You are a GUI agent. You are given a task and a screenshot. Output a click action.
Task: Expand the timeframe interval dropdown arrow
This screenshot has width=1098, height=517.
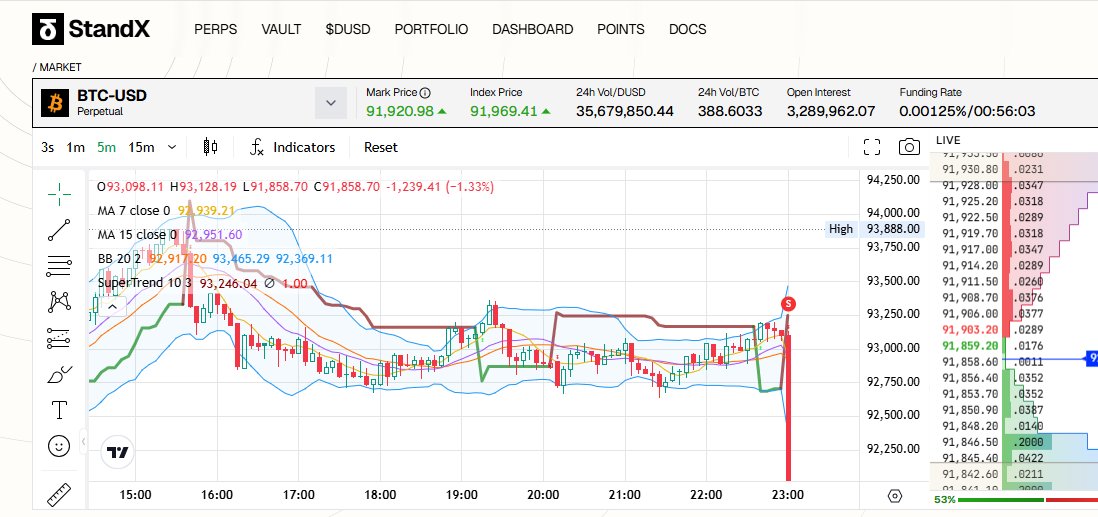click(x=172, y=147)
